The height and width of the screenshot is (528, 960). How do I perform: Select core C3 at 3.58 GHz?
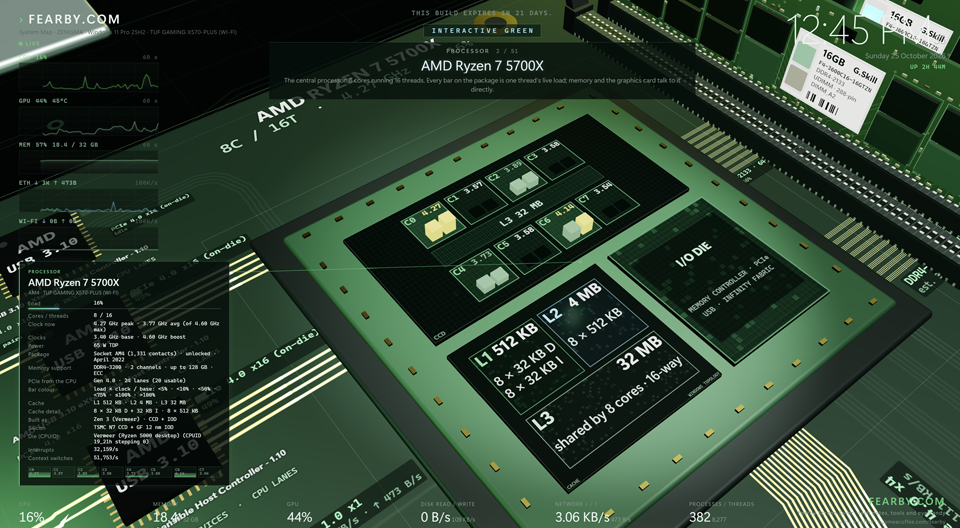point(553,159)
